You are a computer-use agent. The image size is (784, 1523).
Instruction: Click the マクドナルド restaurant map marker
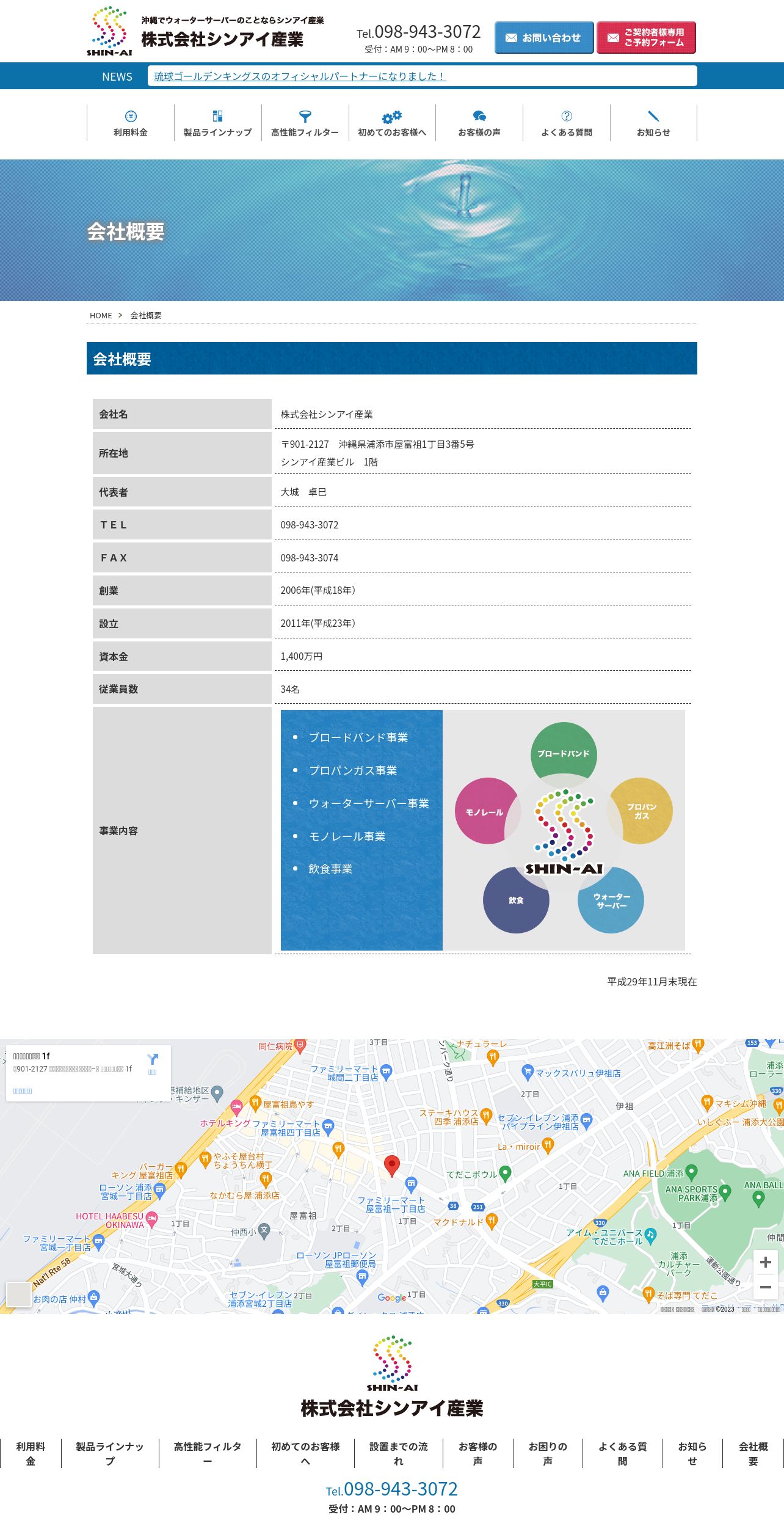[x=492, y=1221]
